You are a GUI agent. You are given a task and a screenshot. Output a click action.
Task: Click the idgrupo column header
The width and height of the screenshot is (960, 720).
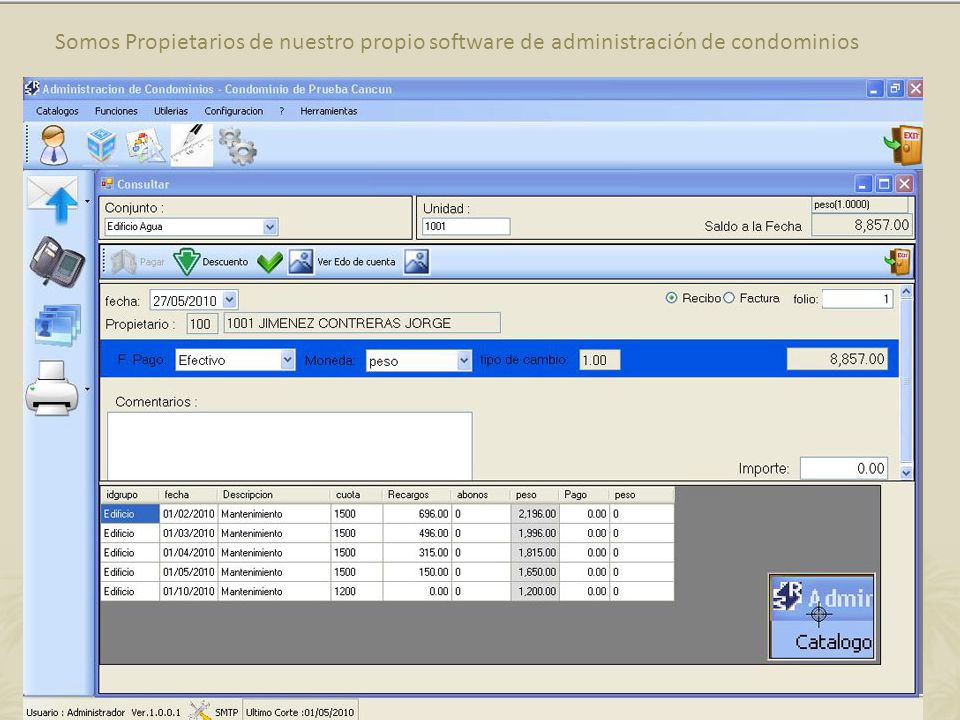[x=130, y=495]
